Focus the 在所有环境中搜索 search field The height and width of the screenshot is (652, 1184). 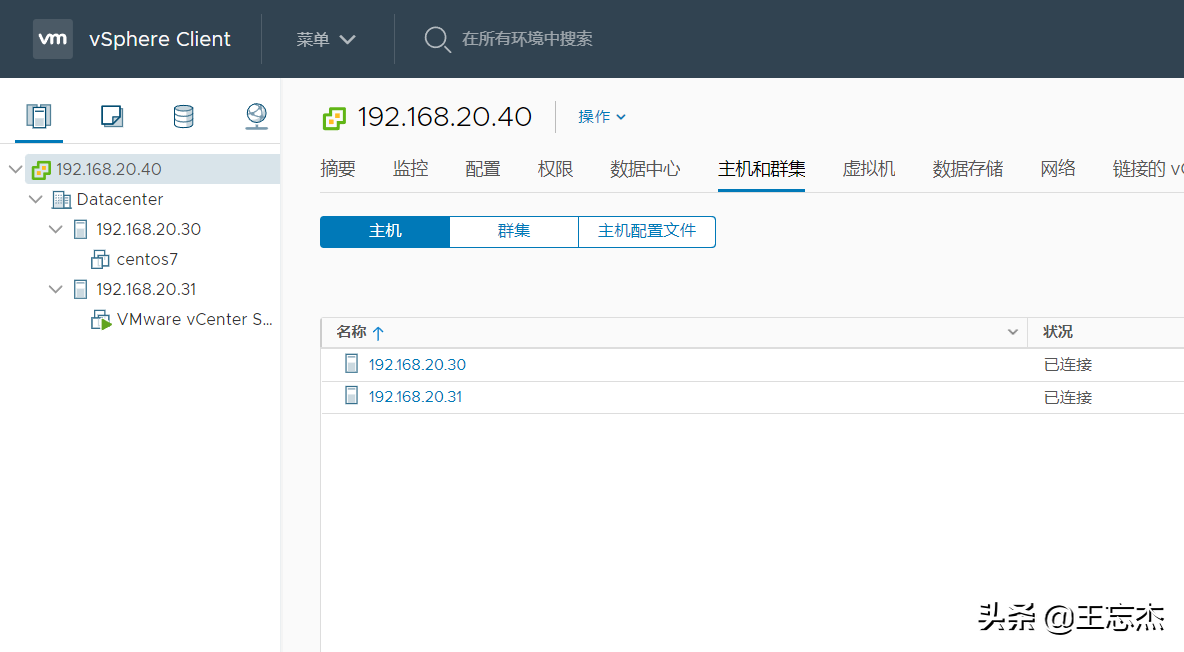coord(527,39)
